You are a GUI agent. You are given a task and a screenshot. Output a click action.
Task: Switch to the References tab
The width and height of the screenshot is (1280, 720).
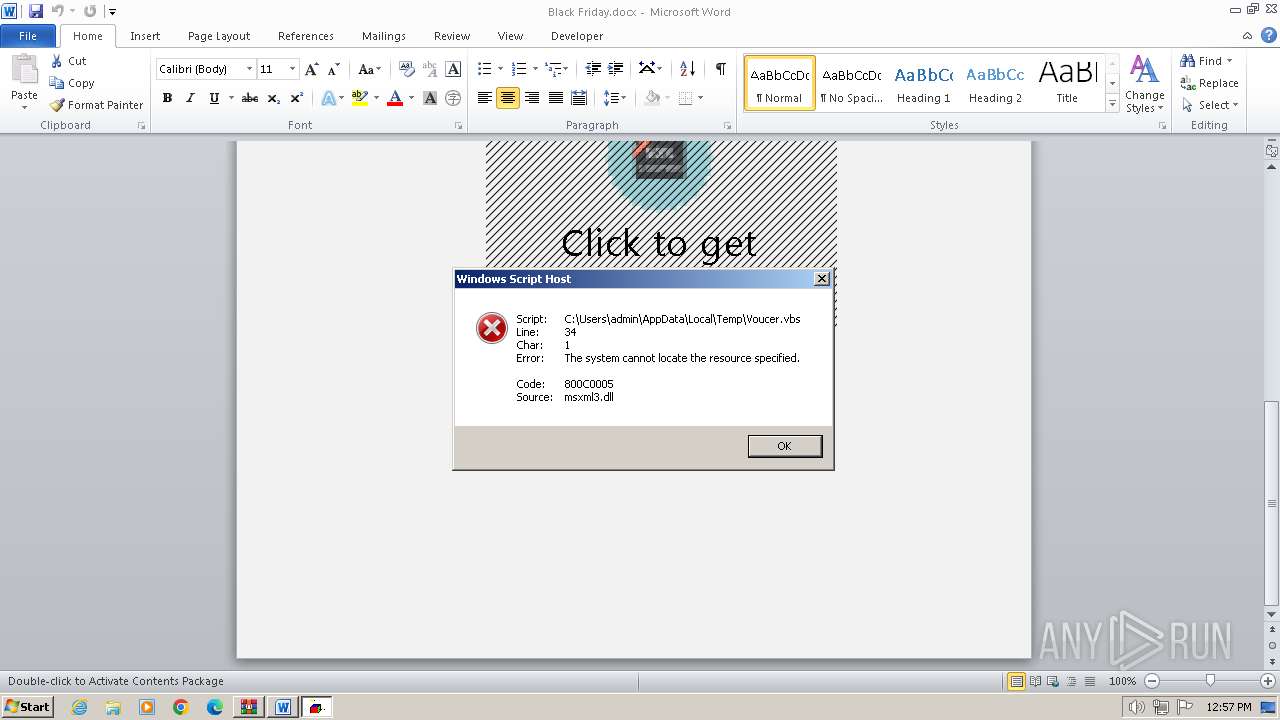pos(306,36)
